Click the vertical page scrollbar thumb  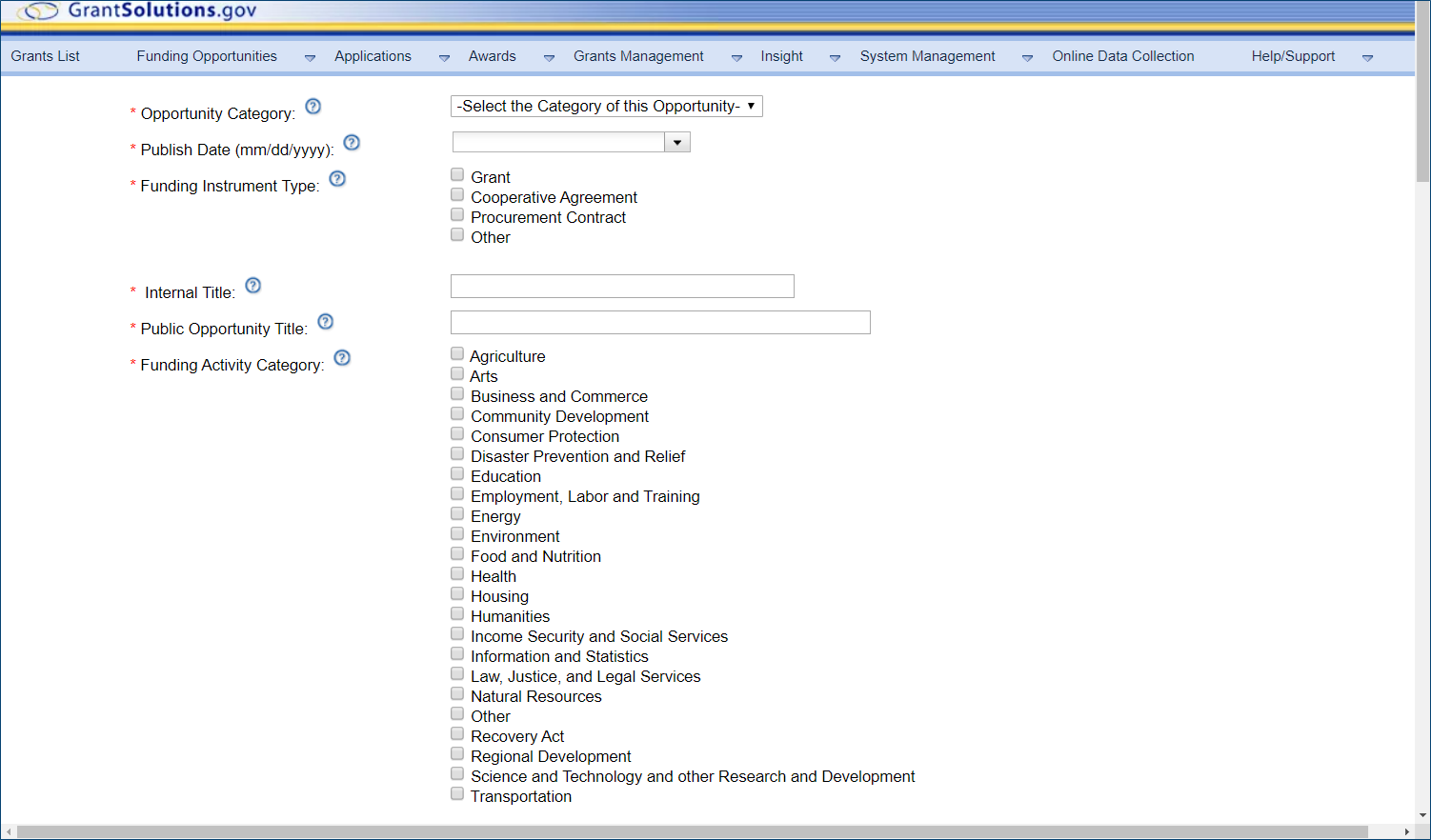(x=1422, y=95)
